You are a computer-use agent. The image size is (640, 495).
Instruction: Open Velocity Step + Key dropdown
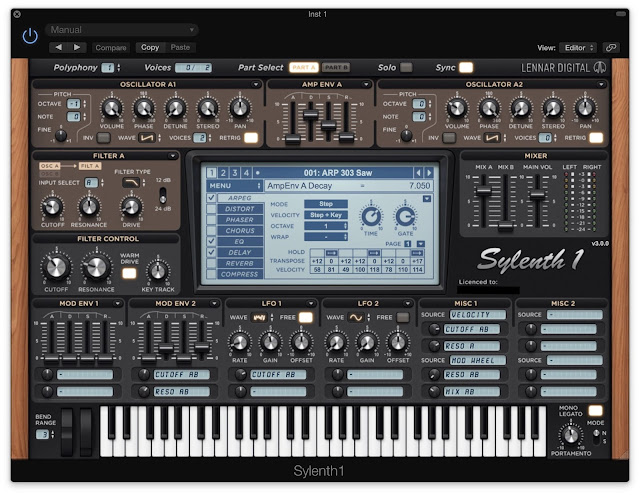(326, 215)
